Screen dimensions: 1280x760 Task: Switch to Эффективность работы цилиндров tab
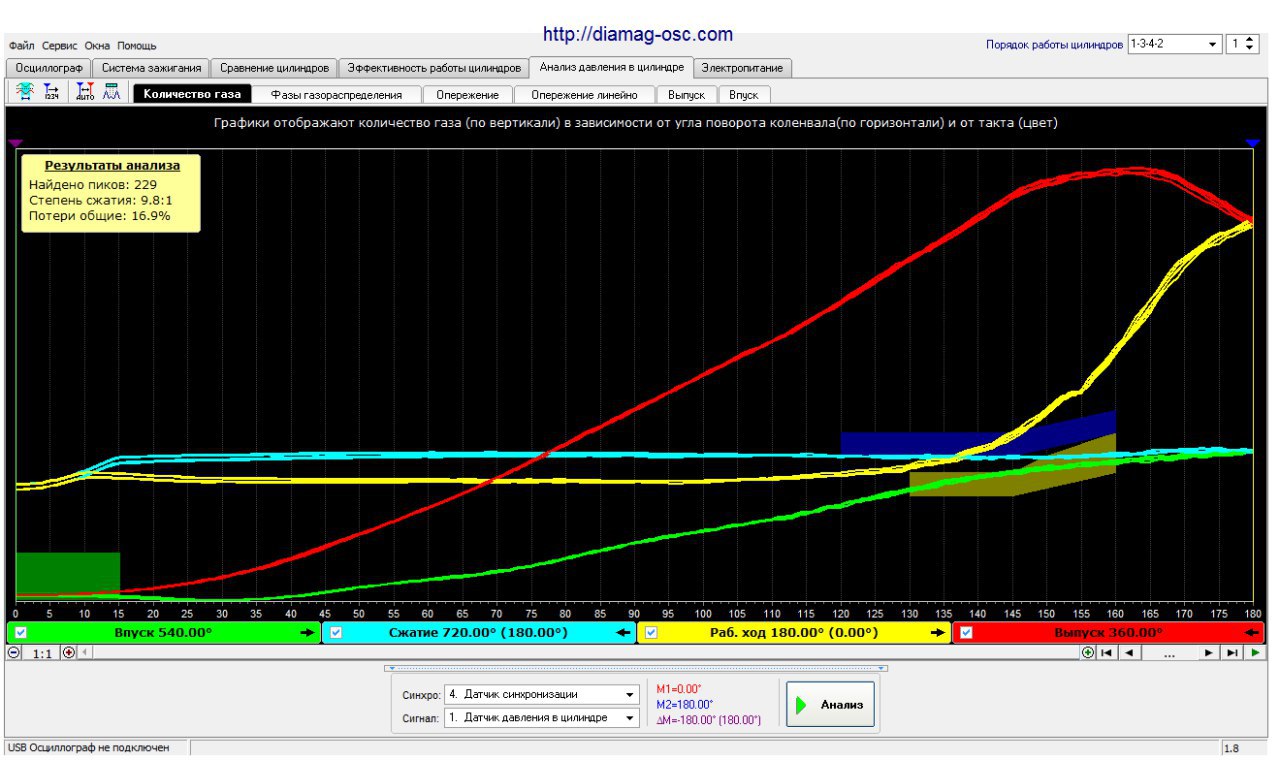434,68
